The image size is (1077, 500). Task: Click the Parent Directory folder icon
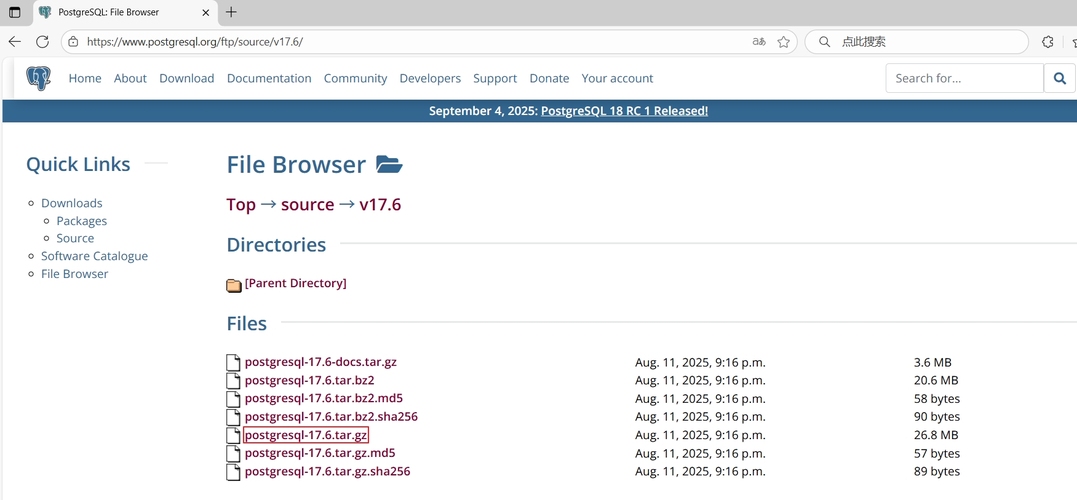tap(234, 285)
